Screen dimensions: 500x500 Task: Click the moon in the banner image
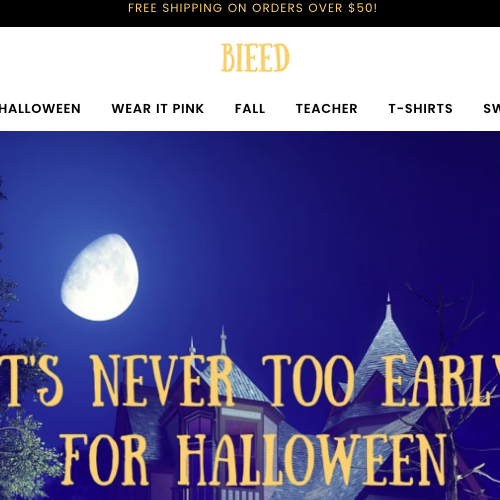pyautogui.click(x=100, y=277)
